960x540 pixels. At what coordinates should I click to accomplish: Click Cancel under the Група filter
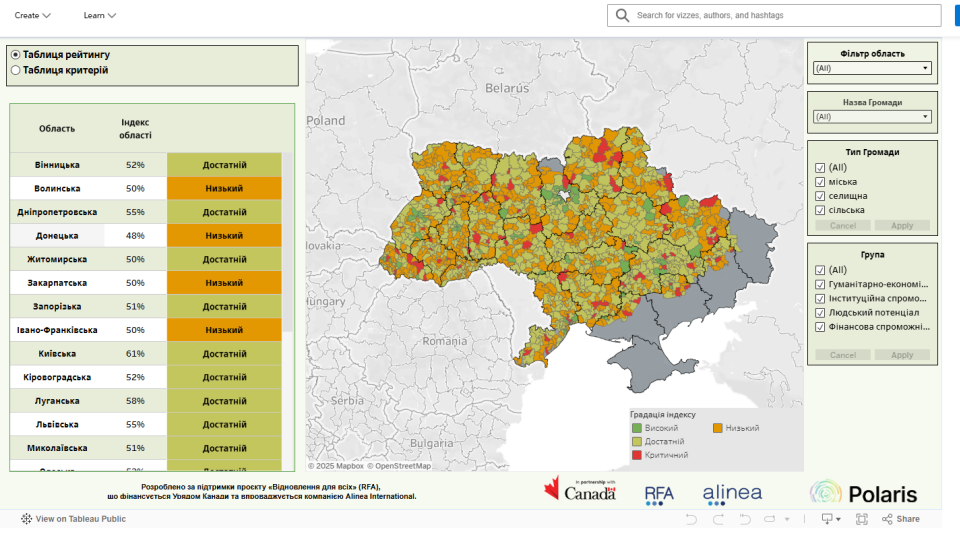coord(842,355)
